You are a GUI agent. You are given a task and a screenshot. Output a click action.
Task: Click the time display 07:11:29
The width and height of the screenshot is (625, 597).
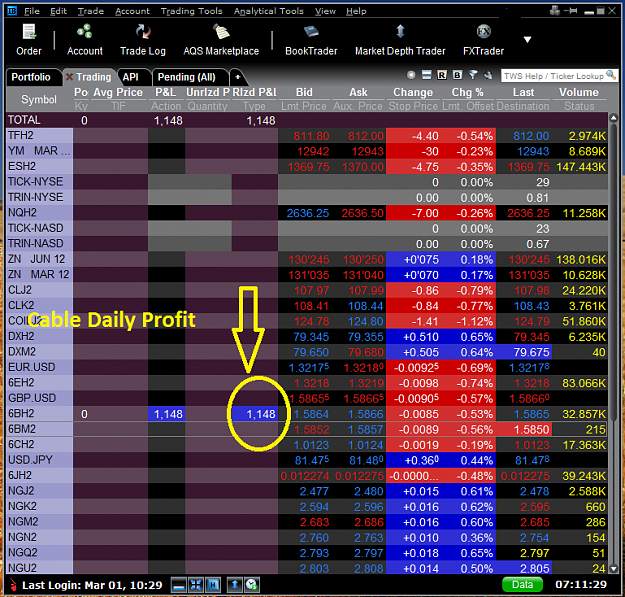tap(581, 585)
